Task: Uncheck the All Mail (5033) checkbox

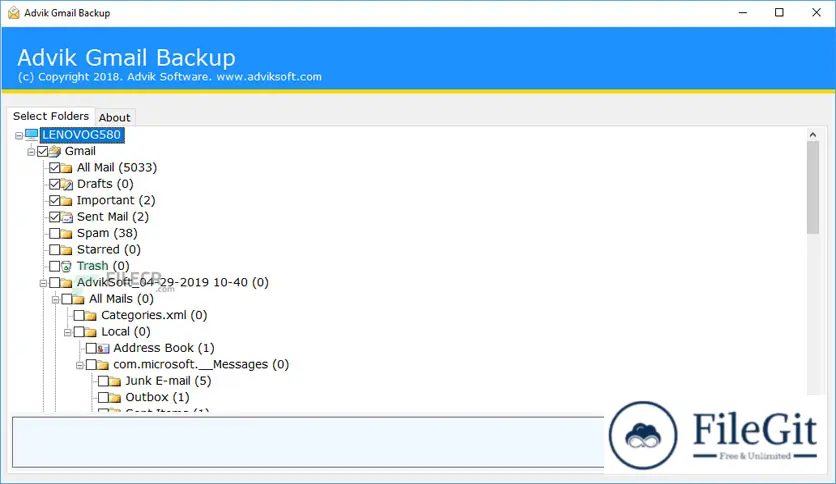Action: (54, 168)
